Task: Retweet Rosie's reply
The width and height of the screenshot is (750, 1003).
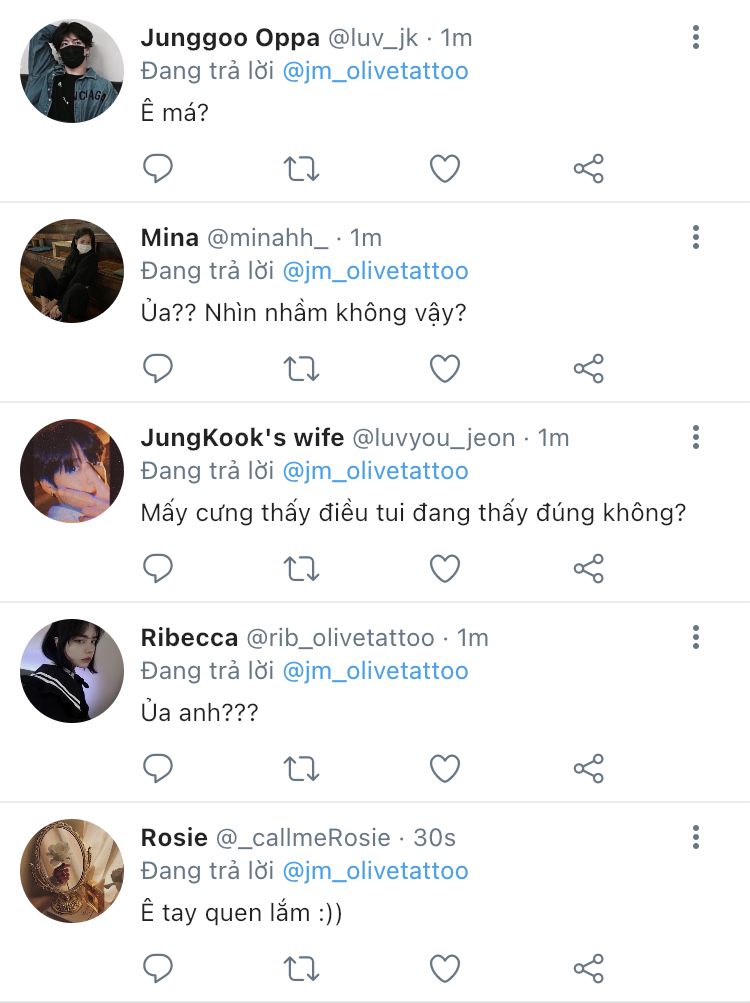Action: tap(301, 968)
